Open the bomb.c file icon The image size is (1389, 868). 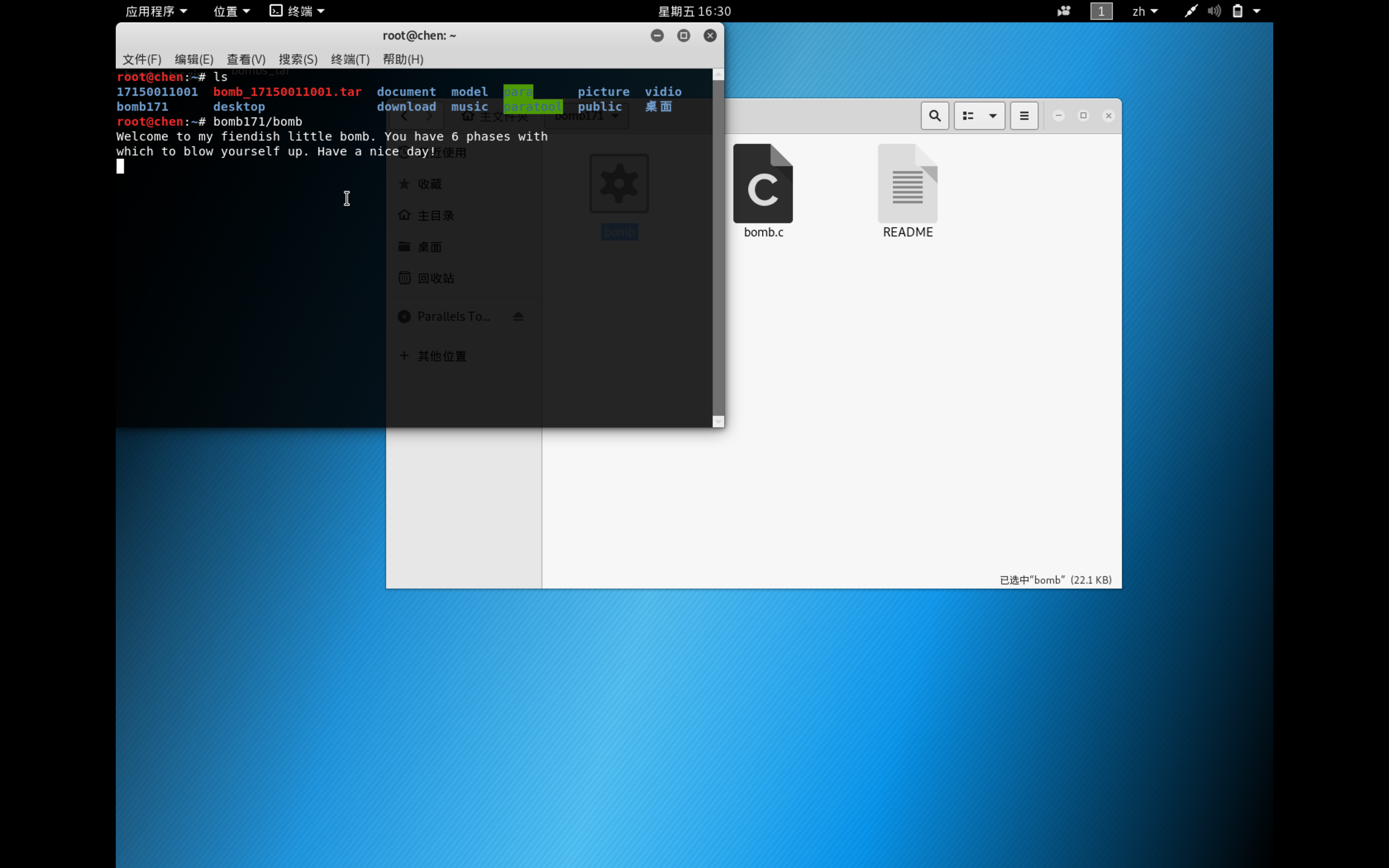click(x=763, y=184)
